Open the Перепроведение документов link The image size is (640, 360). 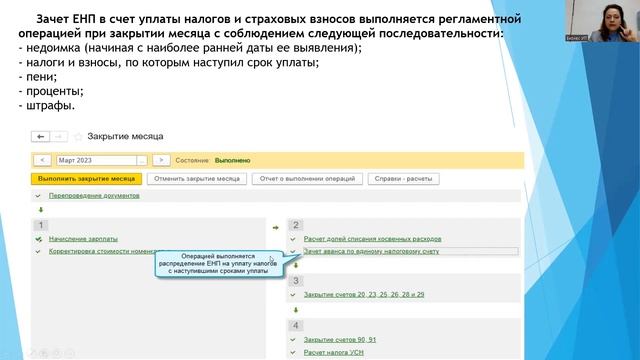(94, 196)
